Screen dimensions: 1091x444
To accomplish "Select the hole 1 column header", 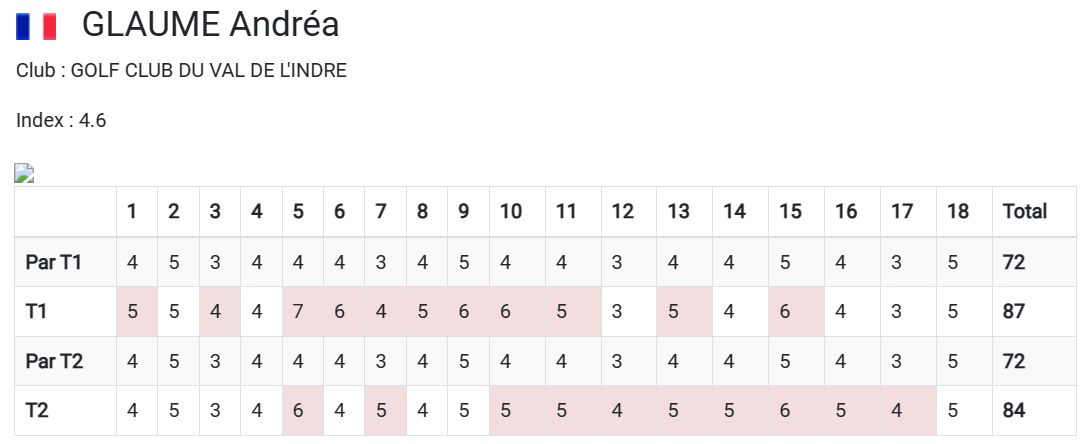I will tap(132, 211).
